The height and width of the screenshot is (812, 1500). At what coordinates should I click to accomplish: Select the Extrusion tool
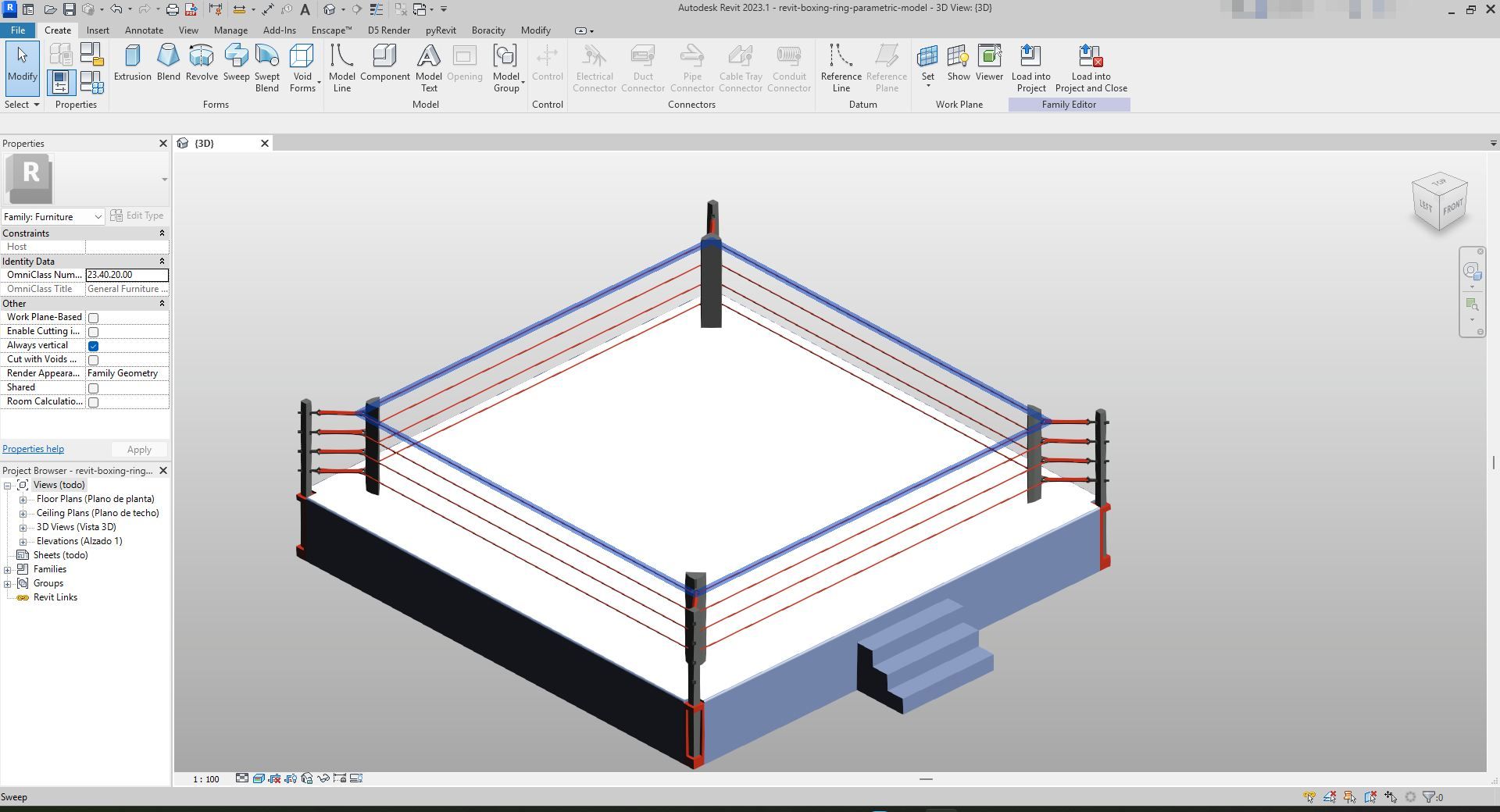point(132,62)
